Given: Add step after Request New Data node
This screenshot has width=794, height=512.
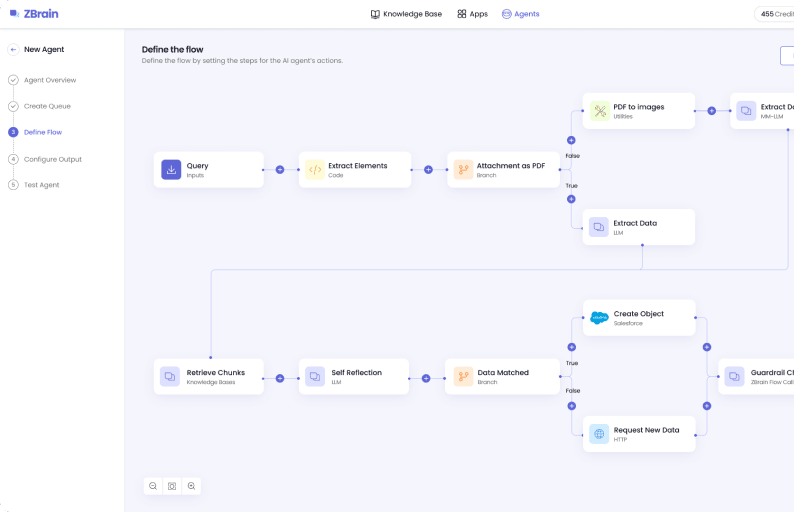Looking at the screenshot, I should [707, 406].
